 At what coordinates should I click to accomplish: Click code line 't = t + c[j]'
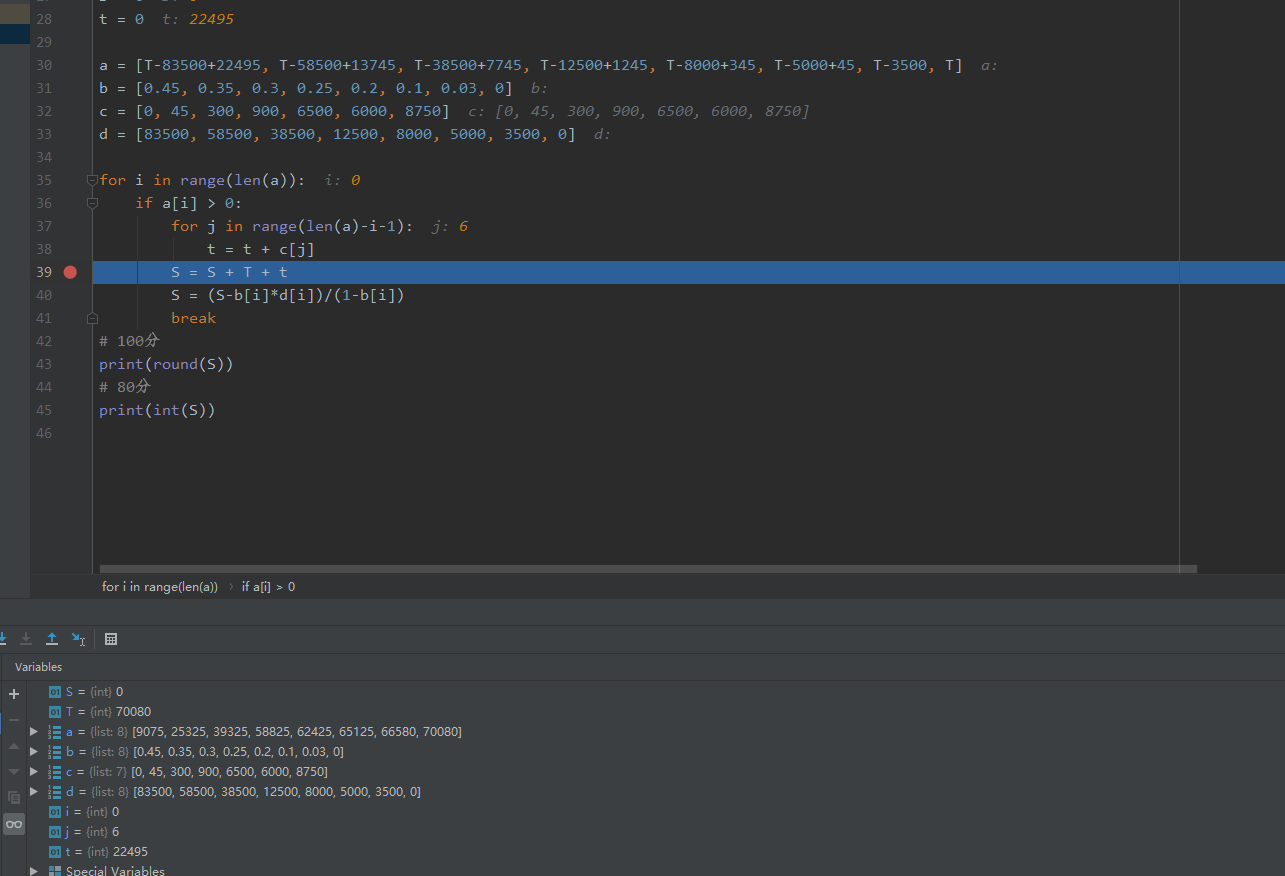[x=261, y=249]
